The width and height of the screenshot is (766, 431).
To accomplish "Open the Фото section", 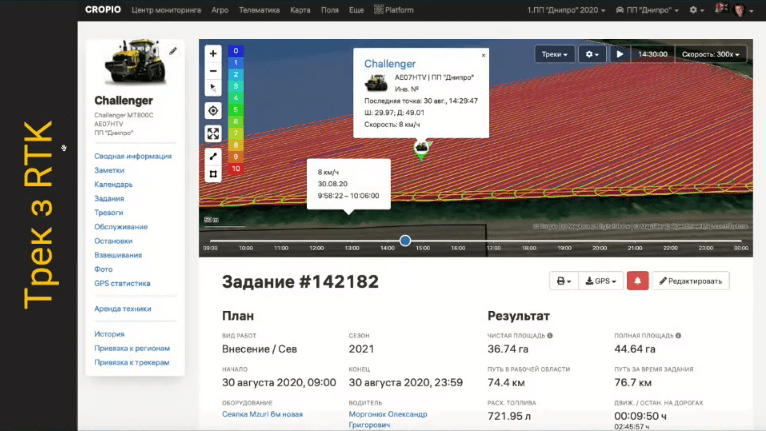I will click(x=104, y=270).
